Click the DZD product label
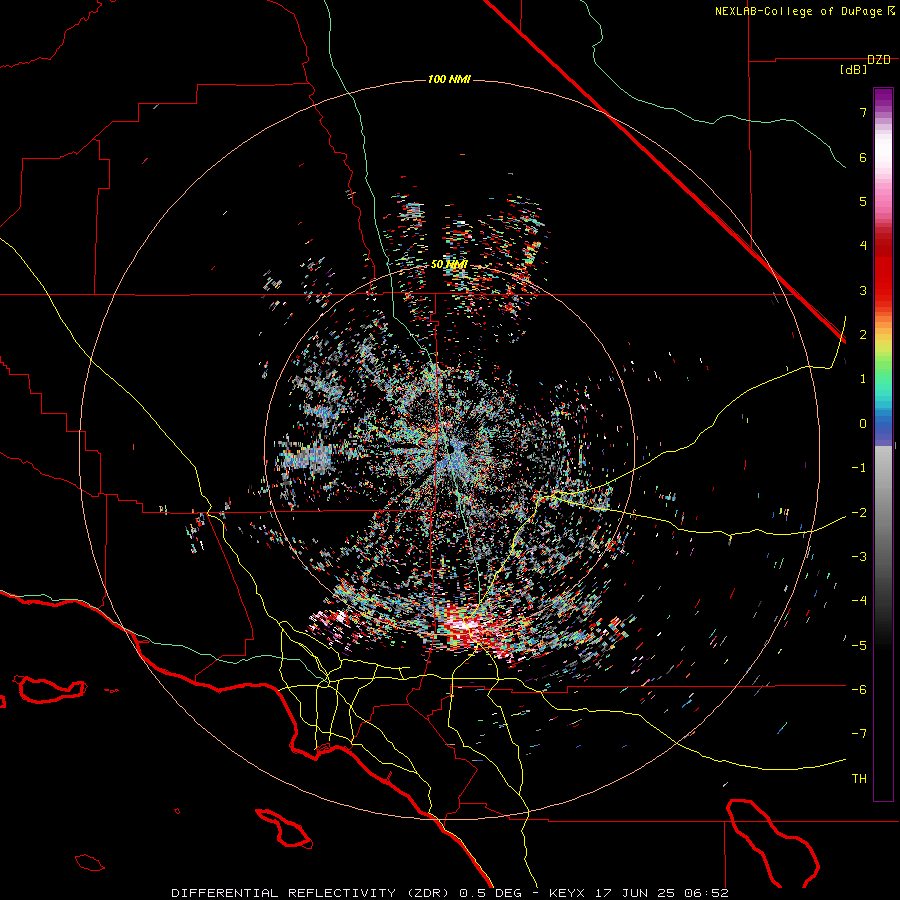Screen dimensions: 900x900 pyautogui.click(x=878, y=60)
